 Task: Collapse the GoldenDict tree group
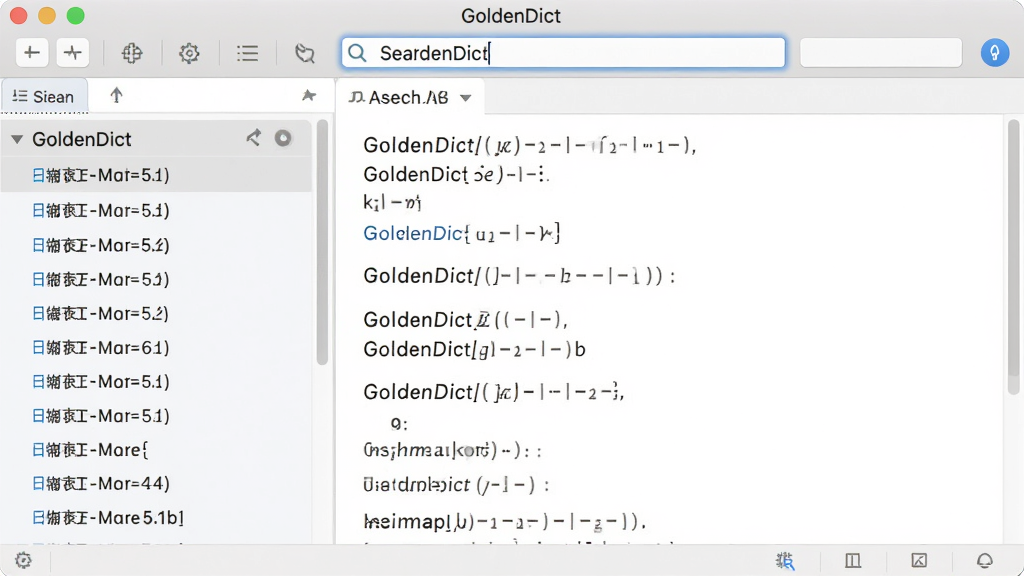tap(17, 139)
